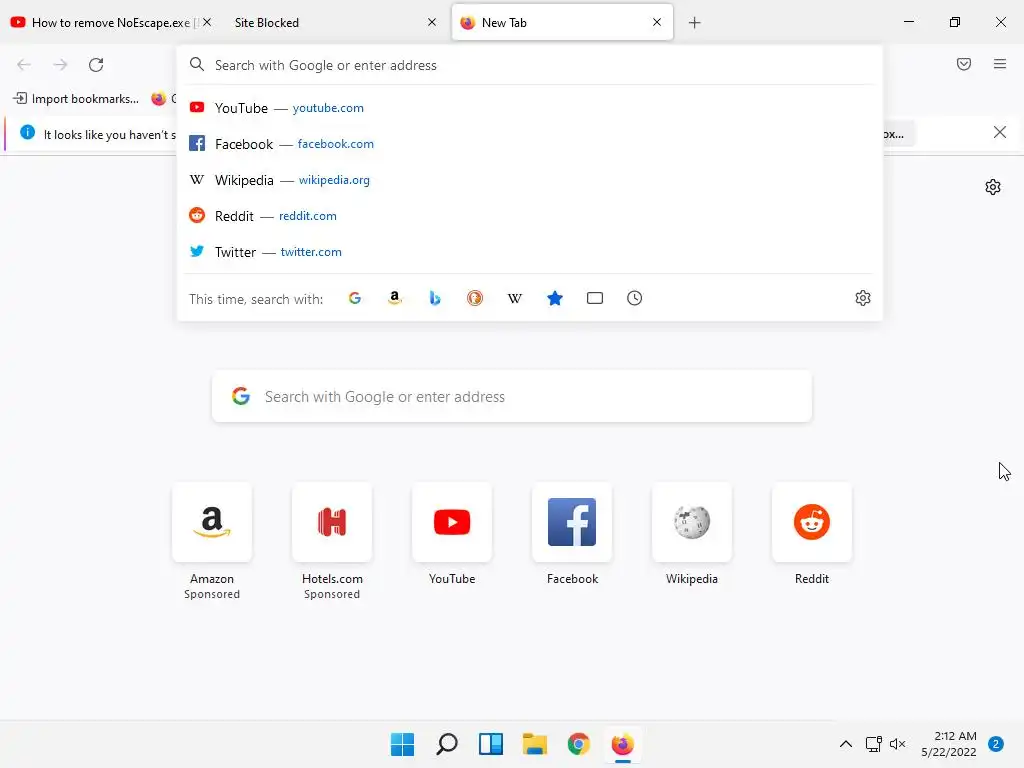
Task: Click Import bookmarks in bookmarks toolbar
Action: coord(76,99)
